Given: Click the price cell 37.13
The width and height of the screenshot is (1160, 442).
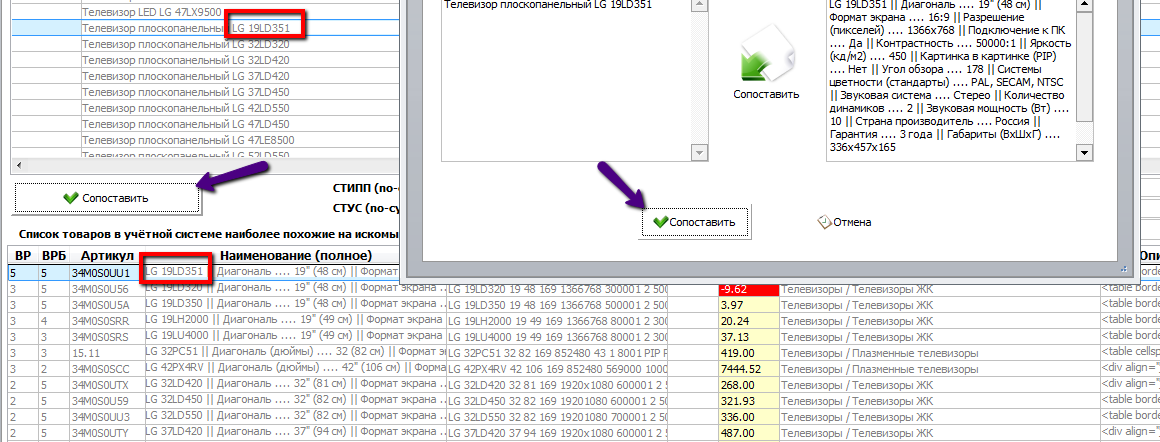Looking at the screenshot, I should 749,336.
